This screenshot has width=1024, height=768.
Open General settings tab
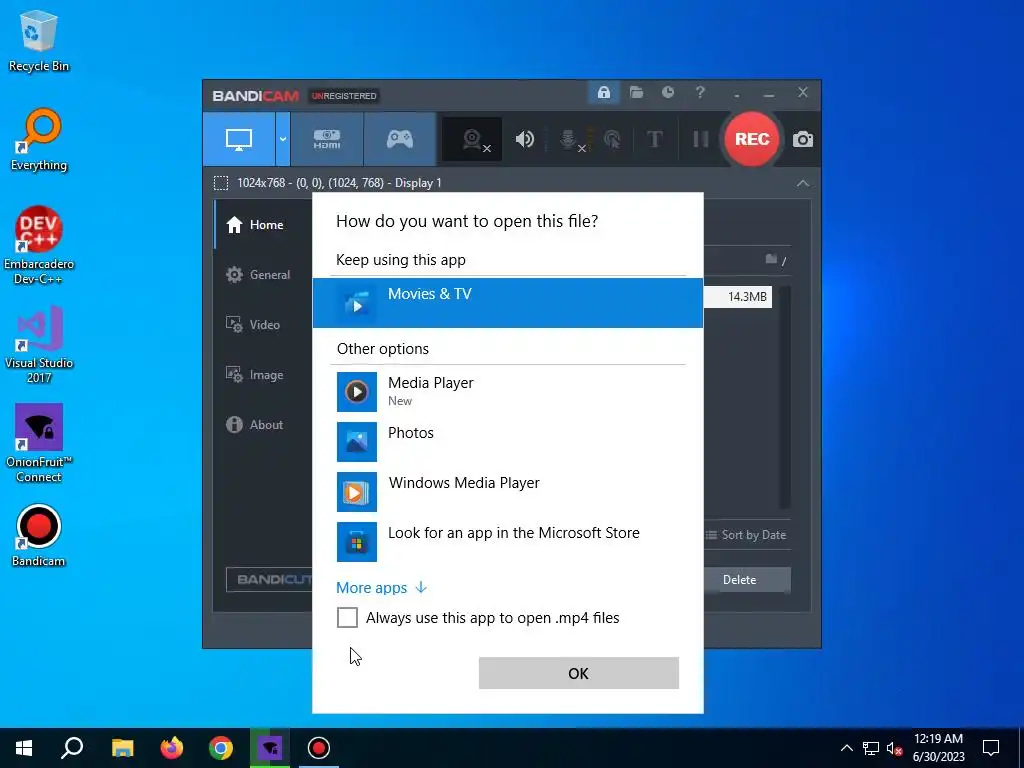[264, 275]
